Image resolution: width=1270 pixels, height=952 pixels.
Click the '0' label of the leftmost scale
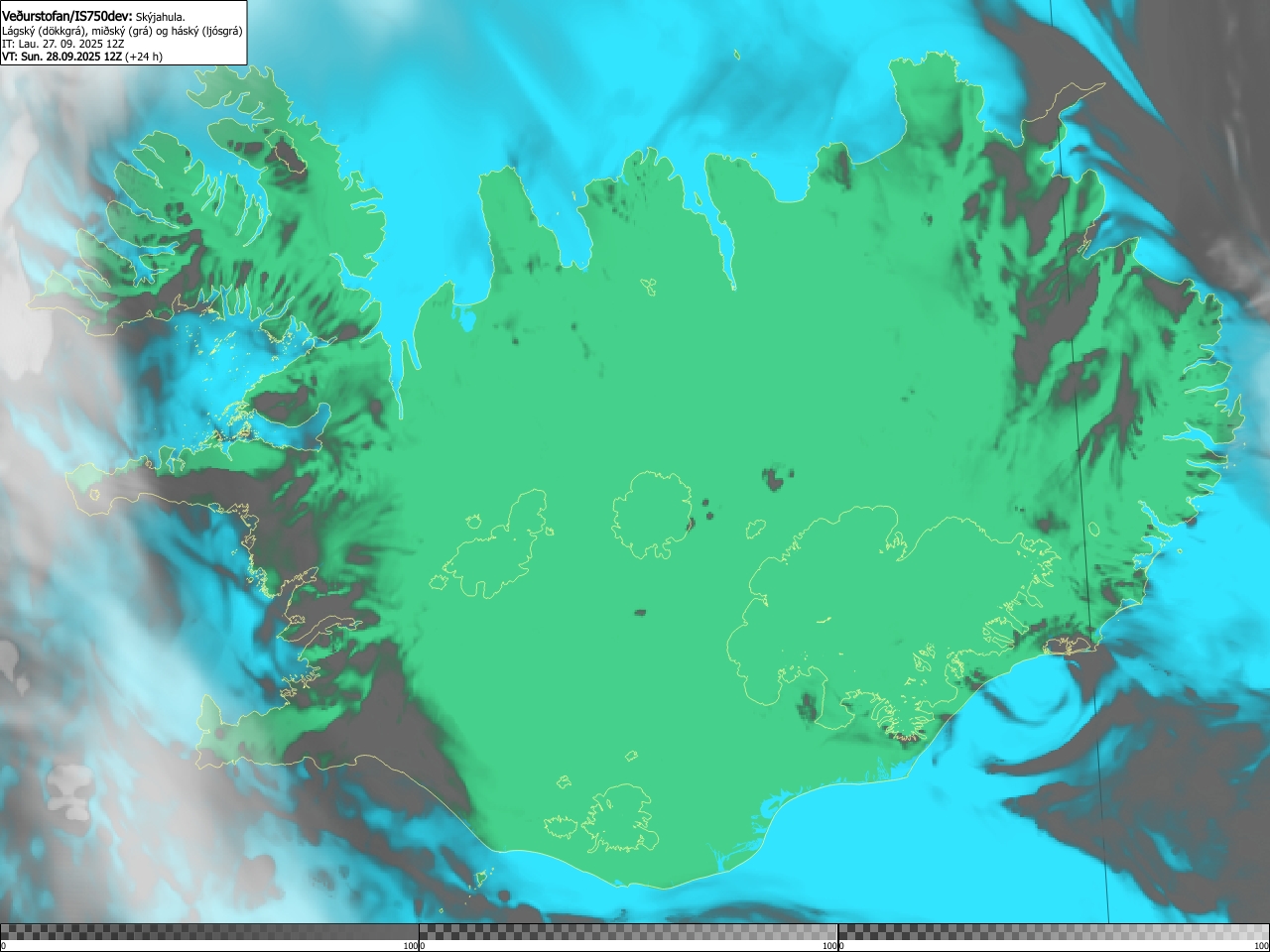tap(4, 946)
